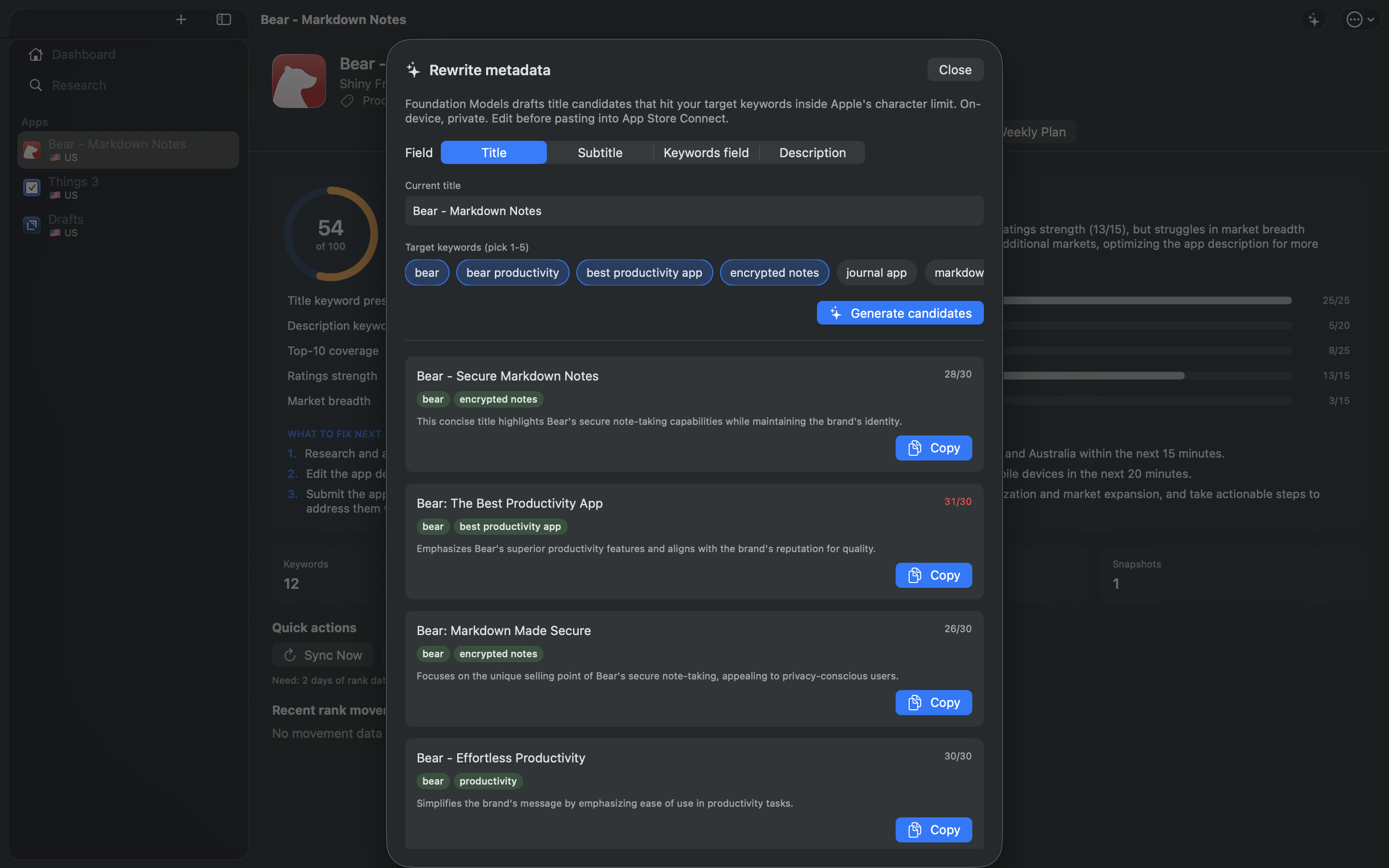Screen dimensions: 1389x868
Task: Select Drafts in Apps list
Action: pyautogui.click(x=129, y=225)
